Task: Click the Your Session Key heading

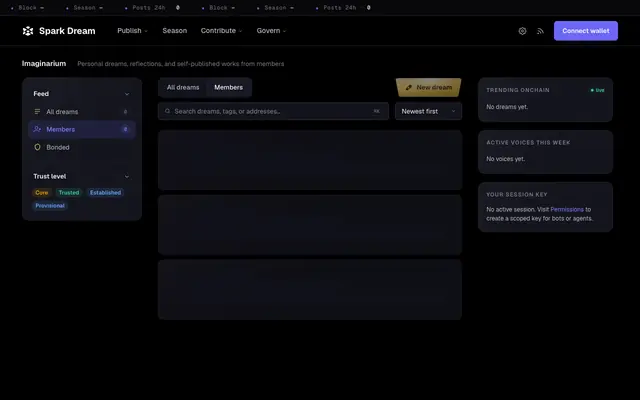Action: [x=517, y=195]
